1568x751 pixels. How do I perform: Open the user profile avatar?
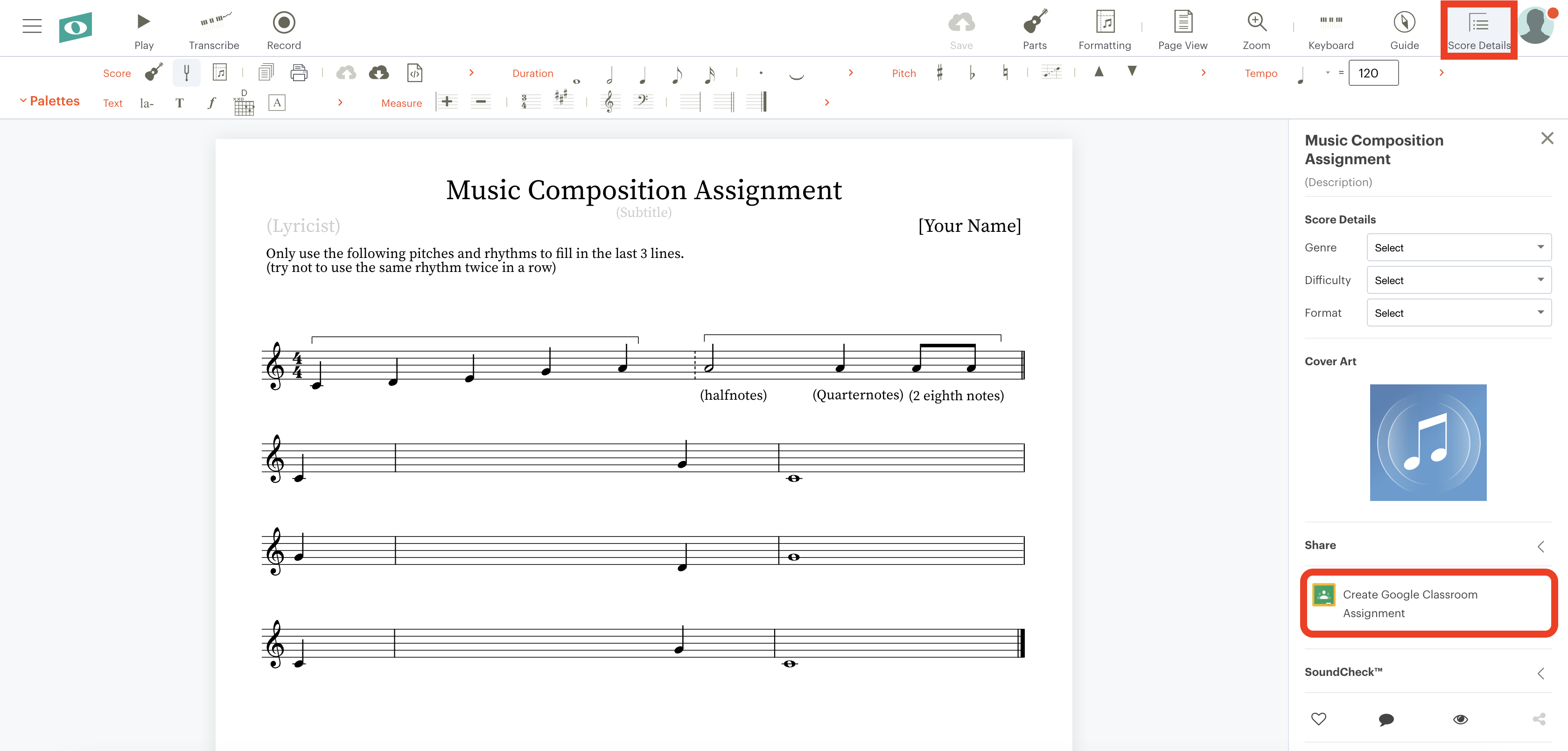1536,26
